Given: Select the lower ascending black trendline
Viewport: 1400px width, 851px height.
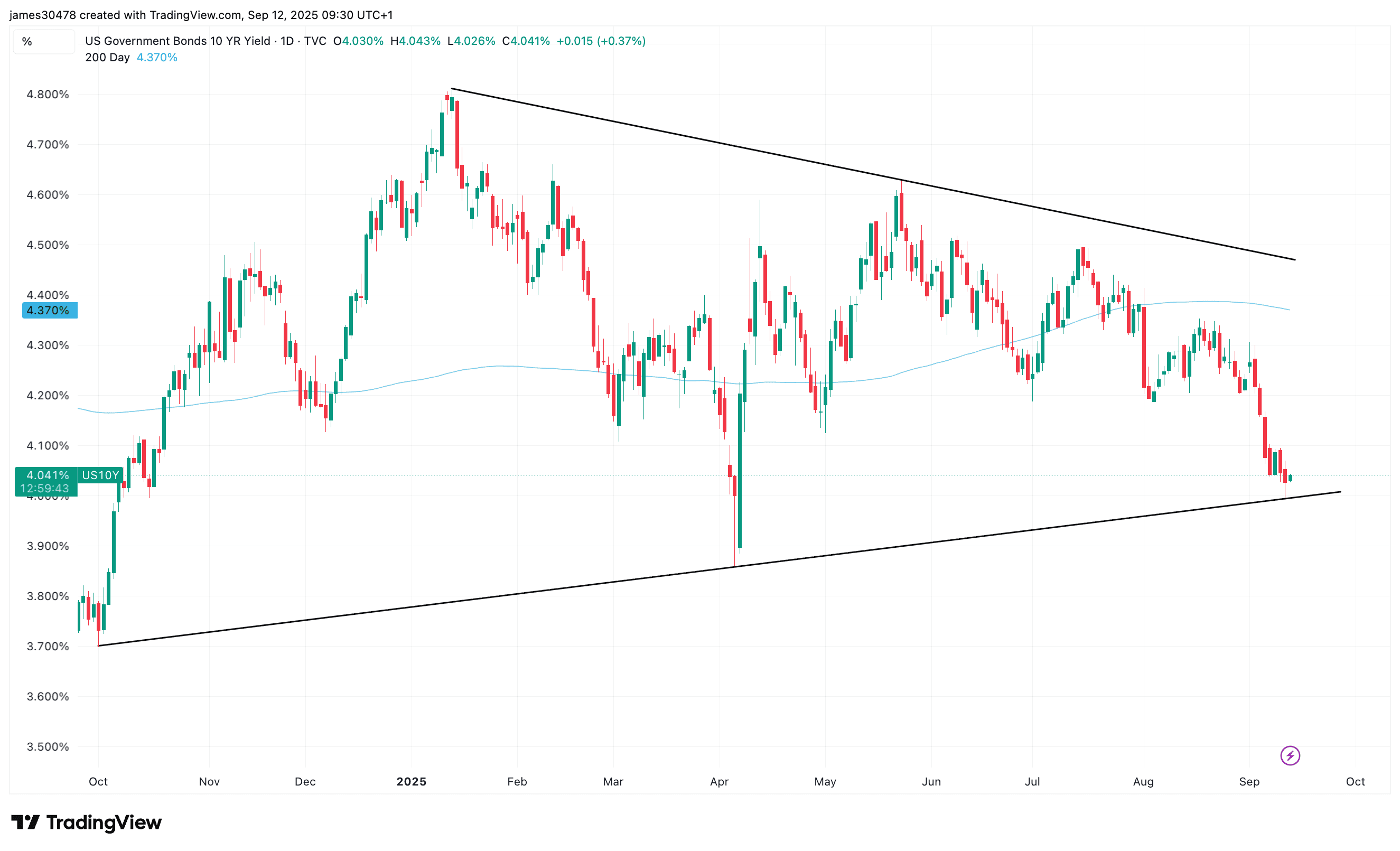Looking at the screenshot, I should click(739, 569).
